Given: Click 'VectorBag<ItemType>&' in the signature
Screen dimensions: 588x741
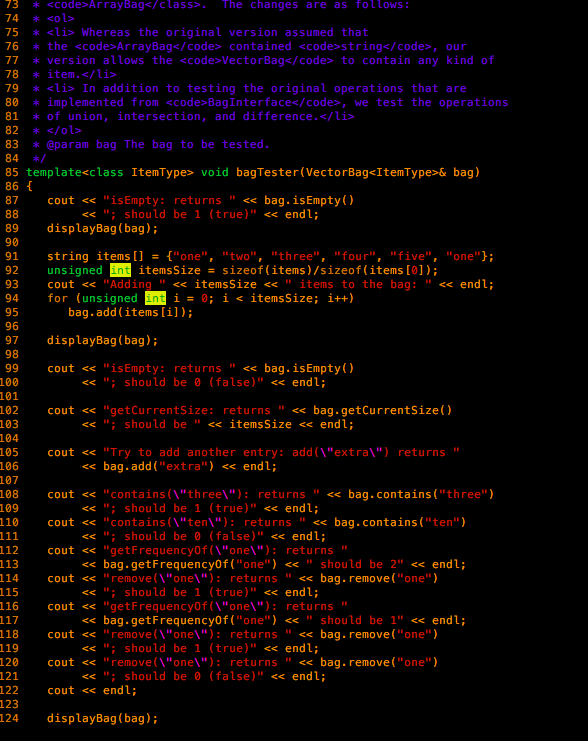Looking at the screenshot, I should point(376,172).
